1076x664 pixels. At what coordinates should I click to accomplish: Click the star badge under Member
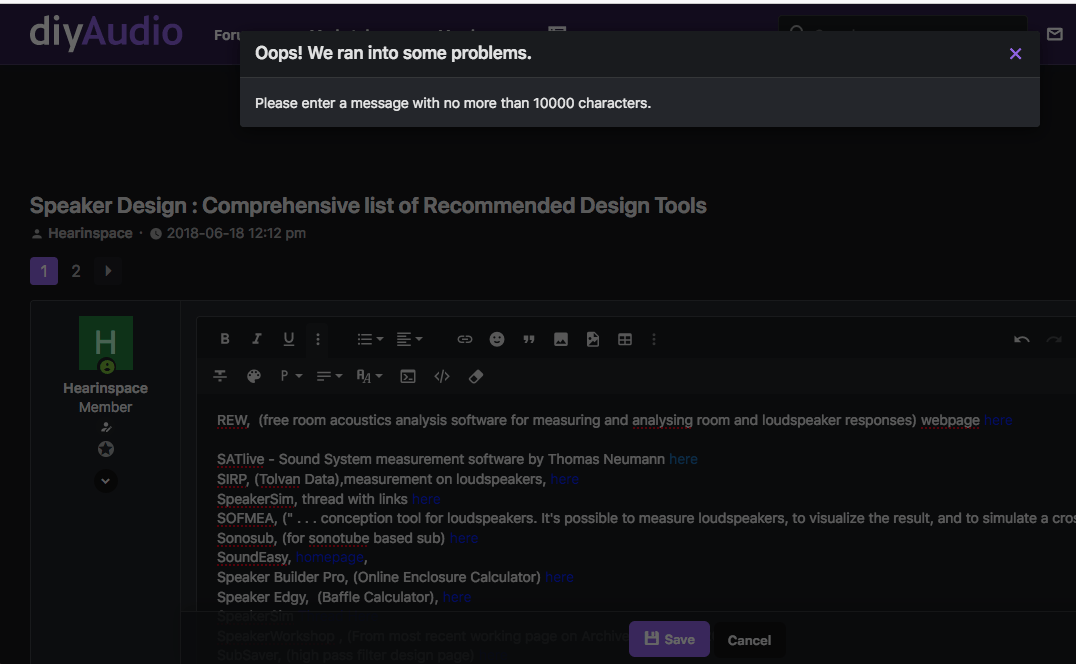coord(106,449)
